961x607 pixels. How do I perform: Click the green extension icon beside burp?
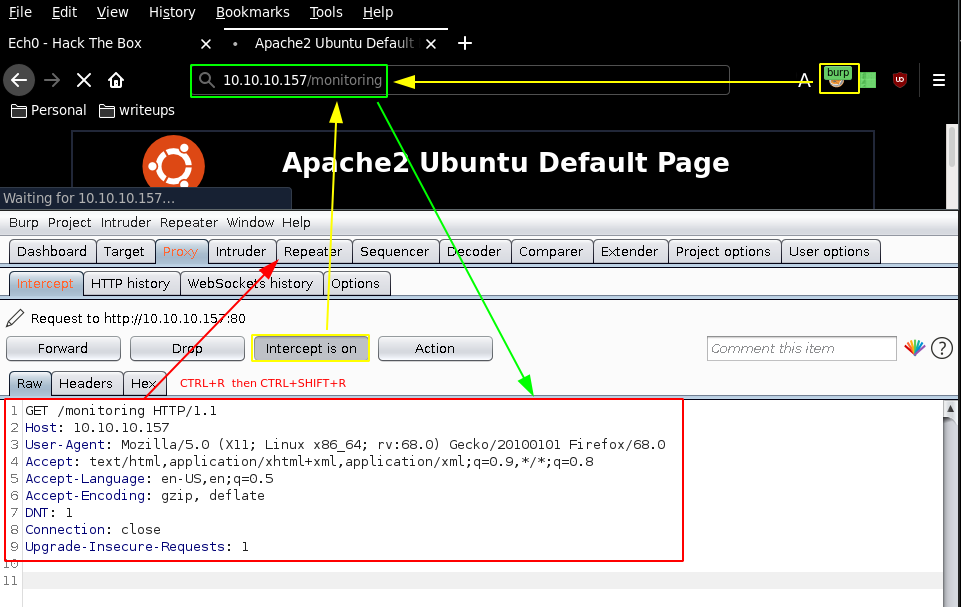coord(868,80)
